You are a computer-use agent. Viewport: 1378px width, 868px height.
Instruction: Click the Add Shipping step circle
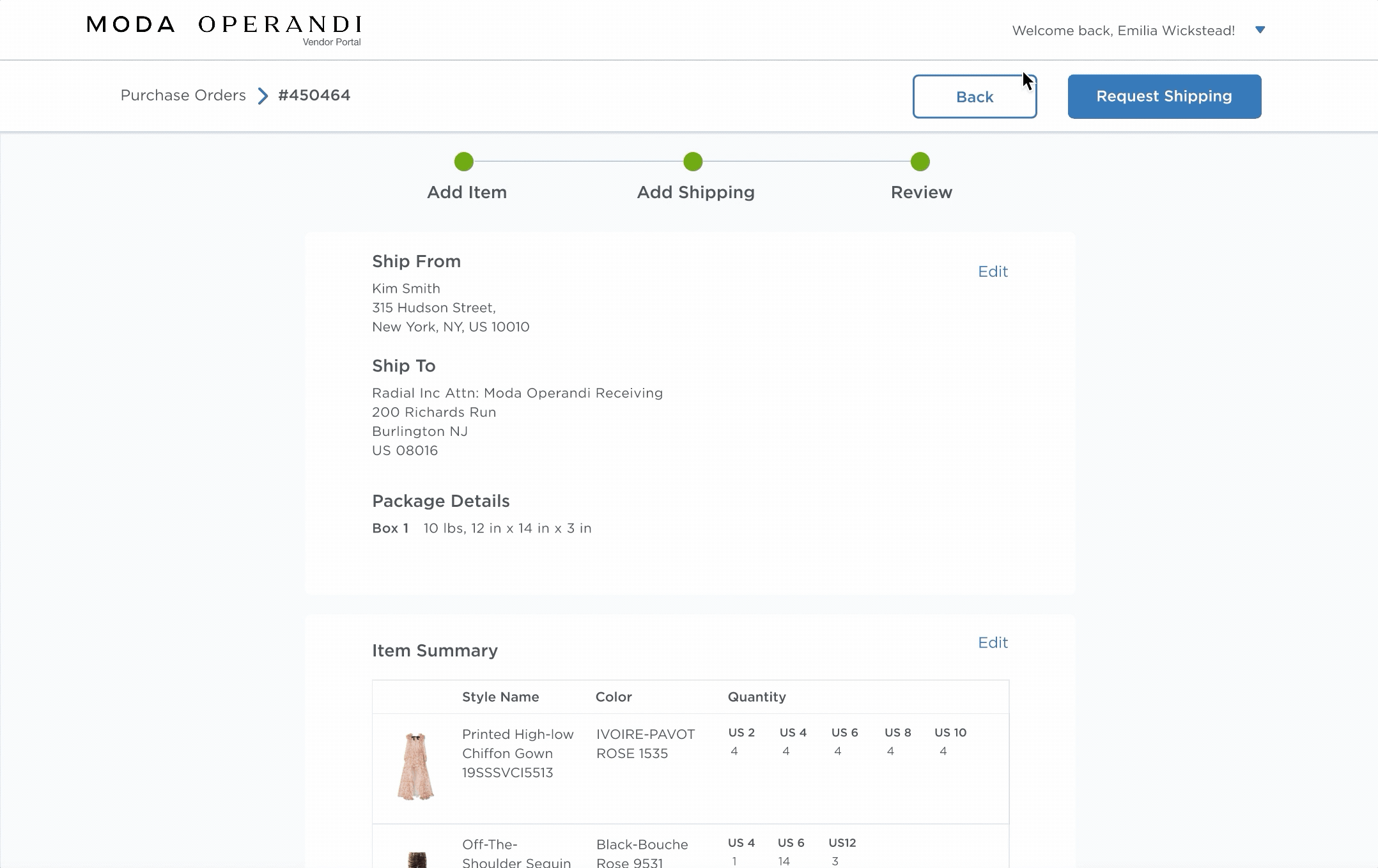[693, 162]
